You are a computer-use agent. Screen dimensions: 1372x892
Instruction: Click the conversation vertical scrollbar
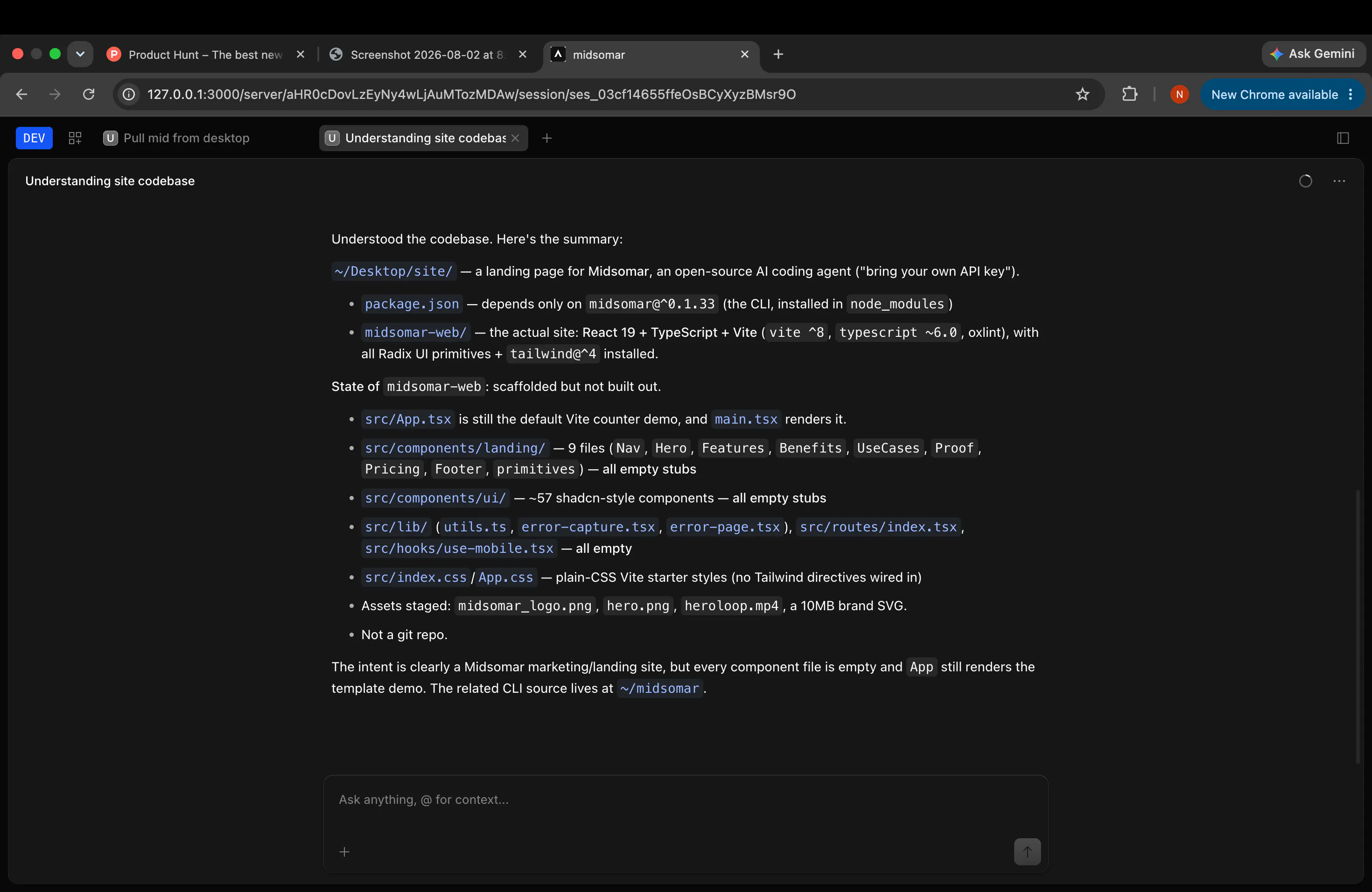tap(1358, 627)
